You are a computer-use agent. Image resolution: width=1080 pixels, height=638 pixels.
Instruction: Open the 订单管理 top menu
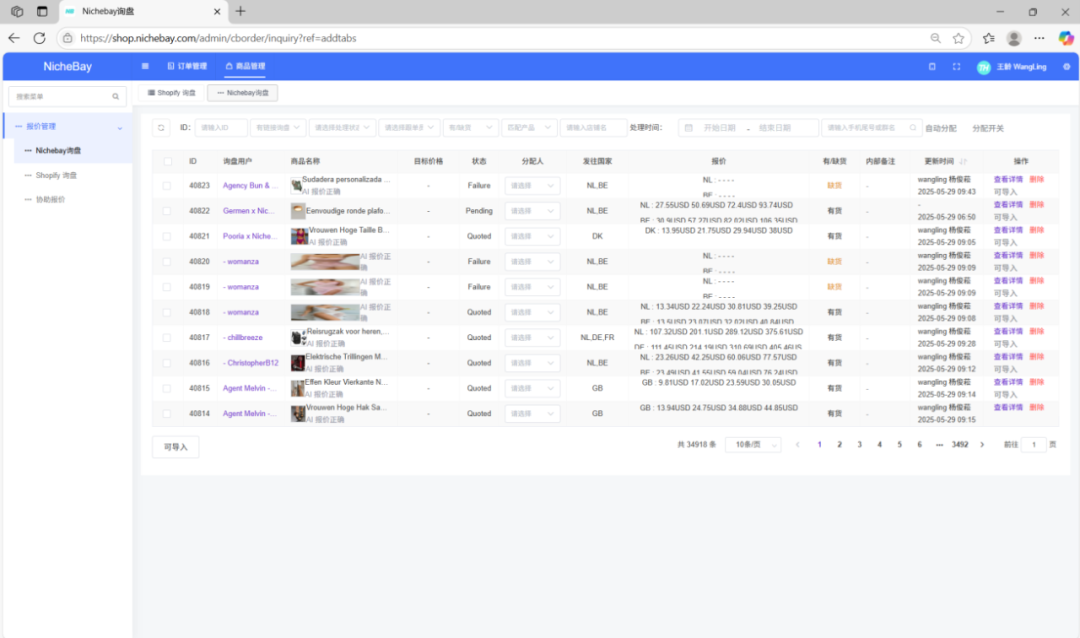click(x=187, y=66)
